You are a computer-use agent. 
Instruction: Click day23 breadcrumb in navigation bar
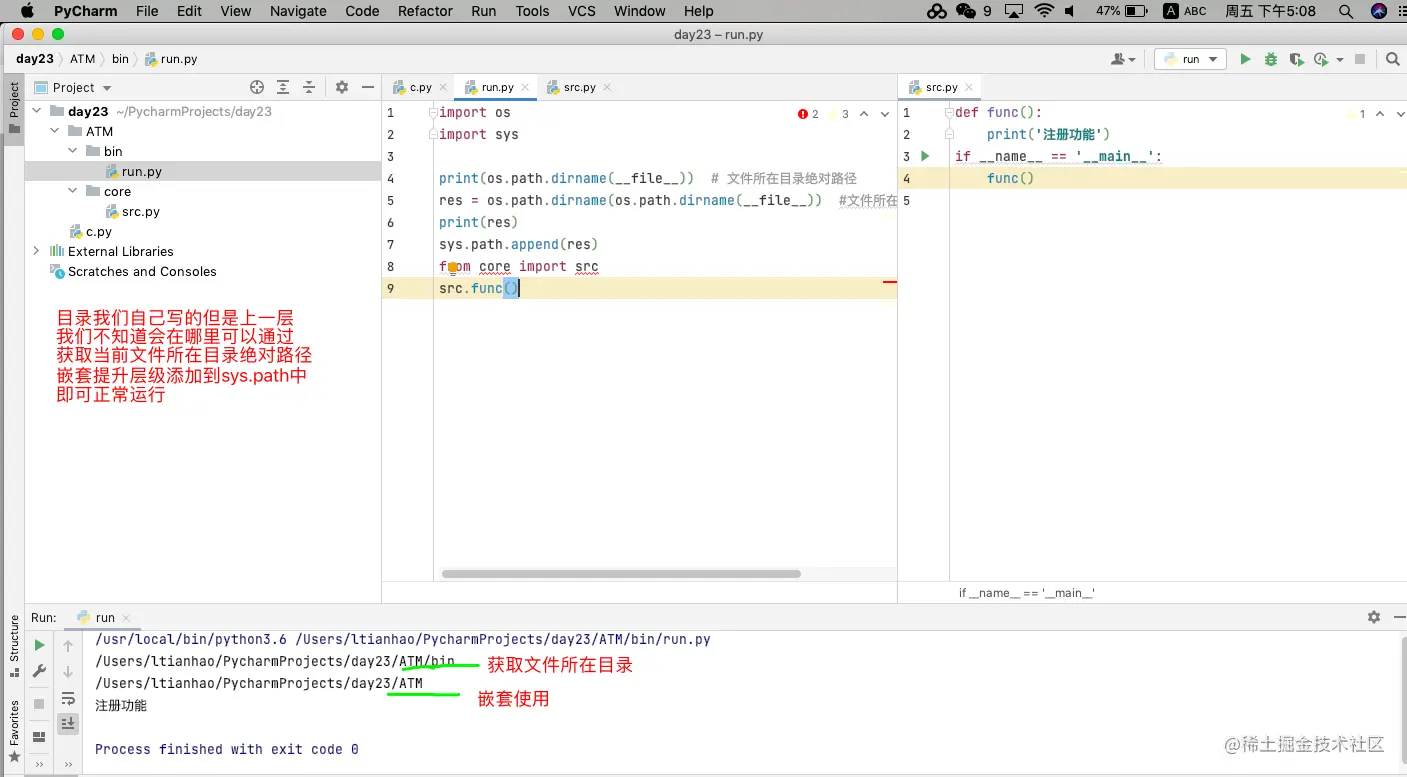(x=35, y=59)
